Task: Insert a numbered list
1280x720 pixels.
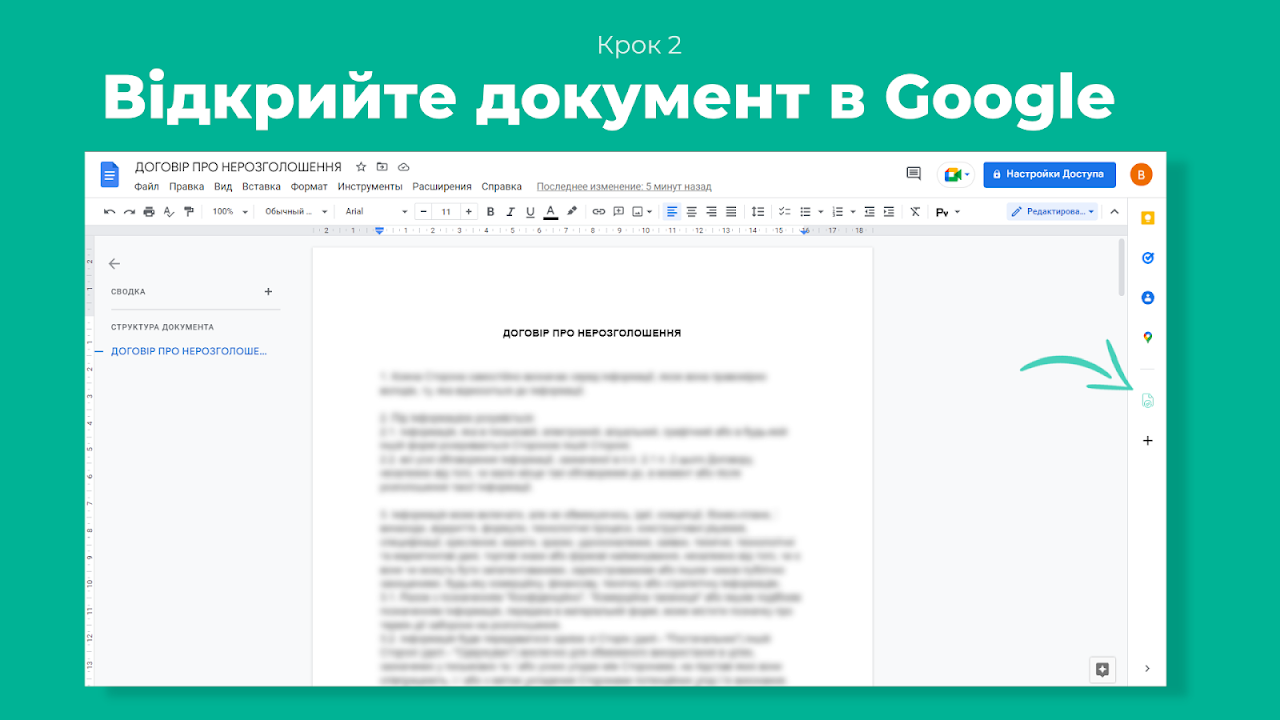Action: click(x=837, y=212)
